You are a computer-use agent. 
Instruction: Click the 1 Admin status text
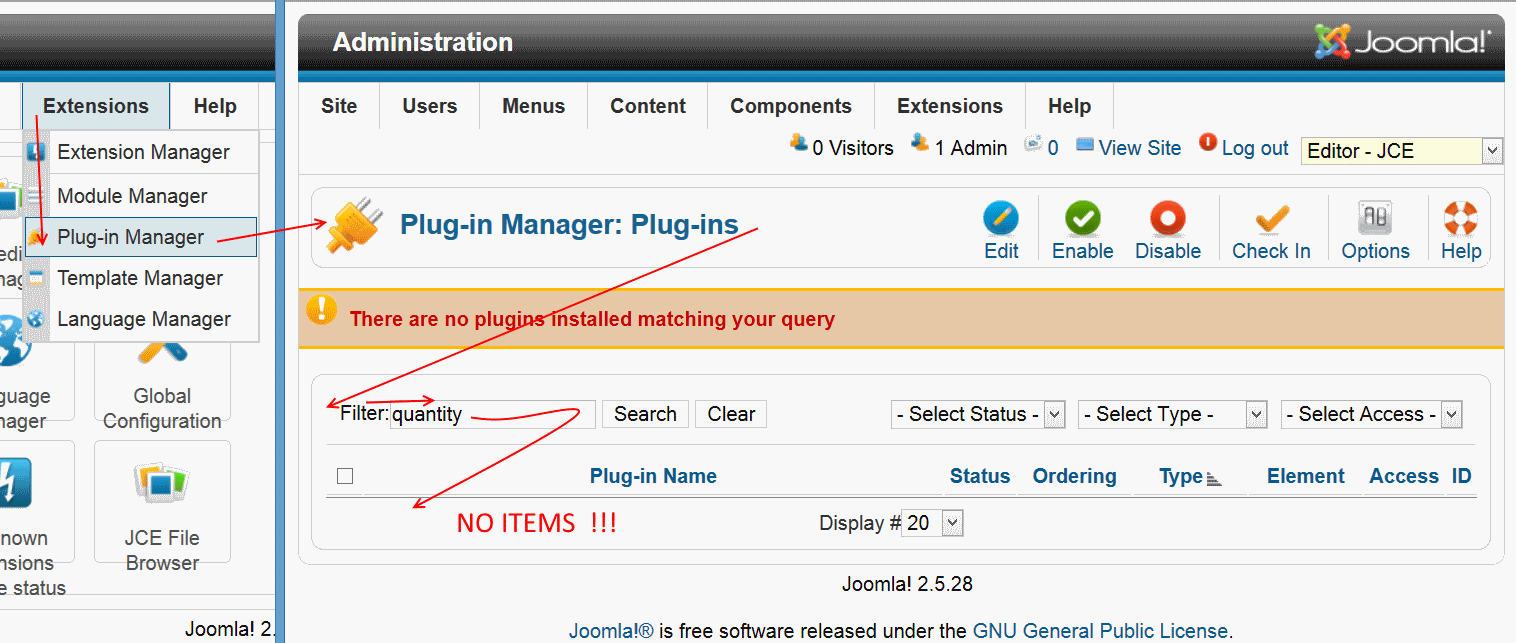pos(971,148)
